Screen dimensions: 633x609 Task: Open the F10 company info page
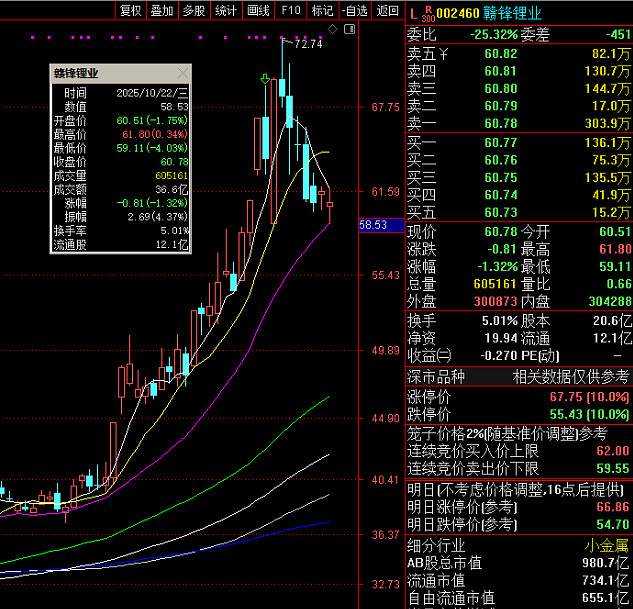coord(290,10)
